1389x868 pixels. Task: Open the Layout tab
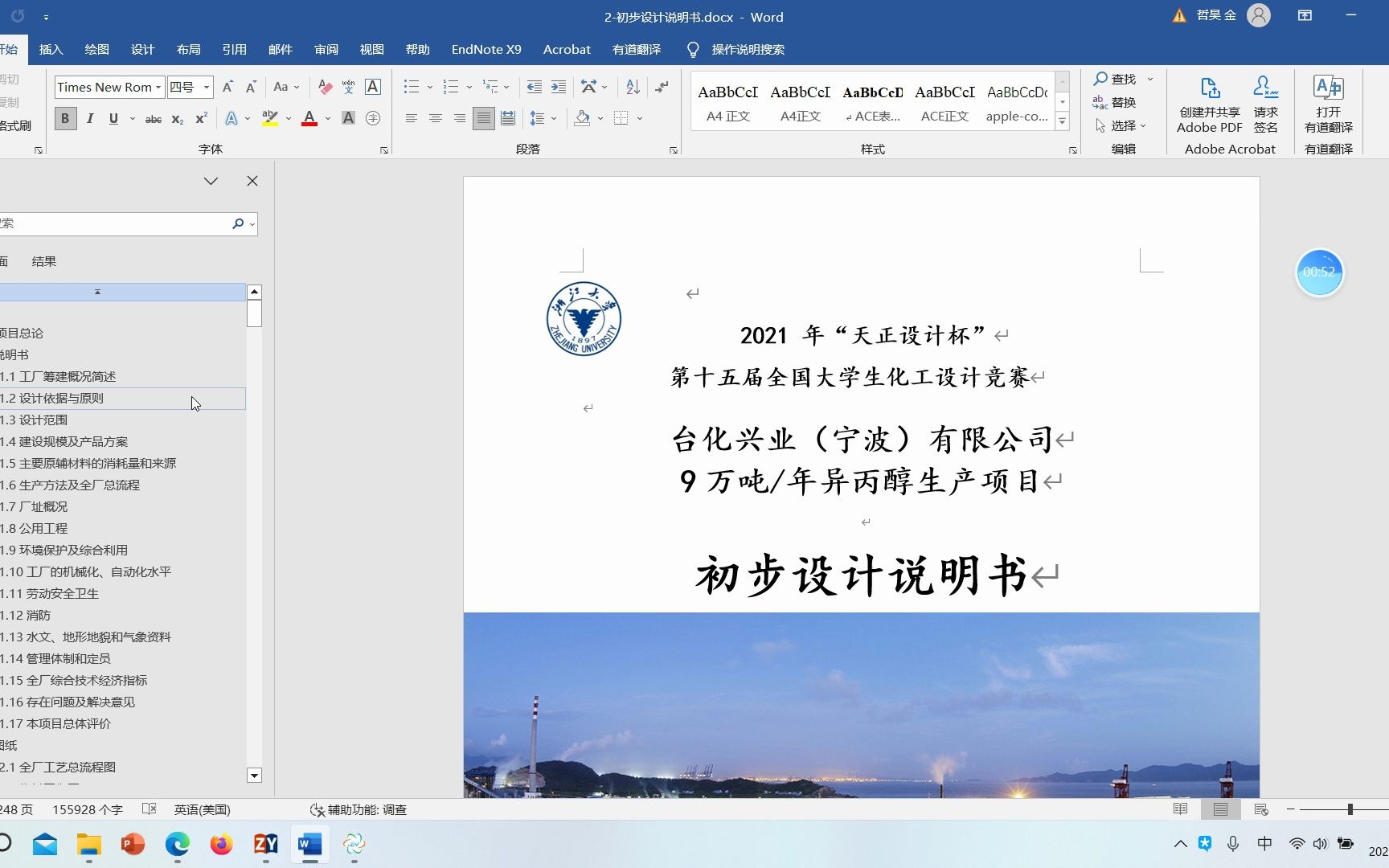point(188,49)
